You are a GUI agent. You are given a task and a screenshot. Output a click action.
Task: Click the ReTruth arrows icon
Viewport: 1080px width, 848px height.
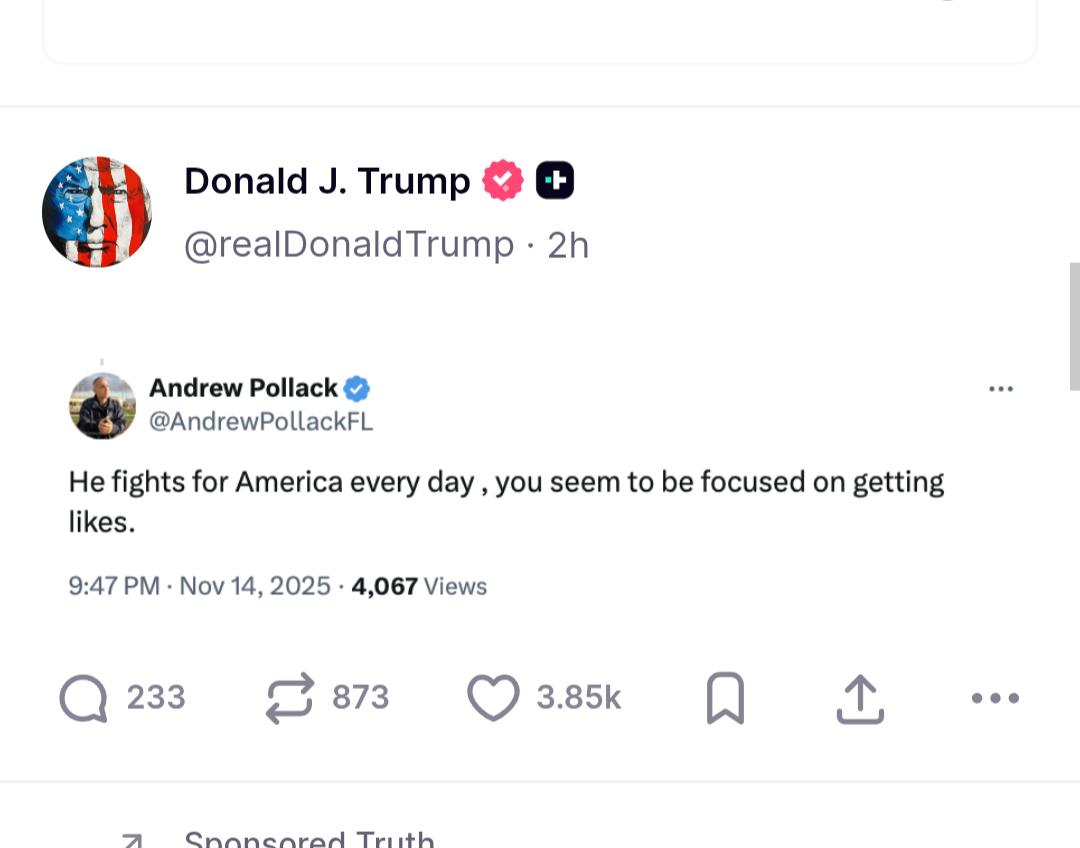(x=290, y=698)
